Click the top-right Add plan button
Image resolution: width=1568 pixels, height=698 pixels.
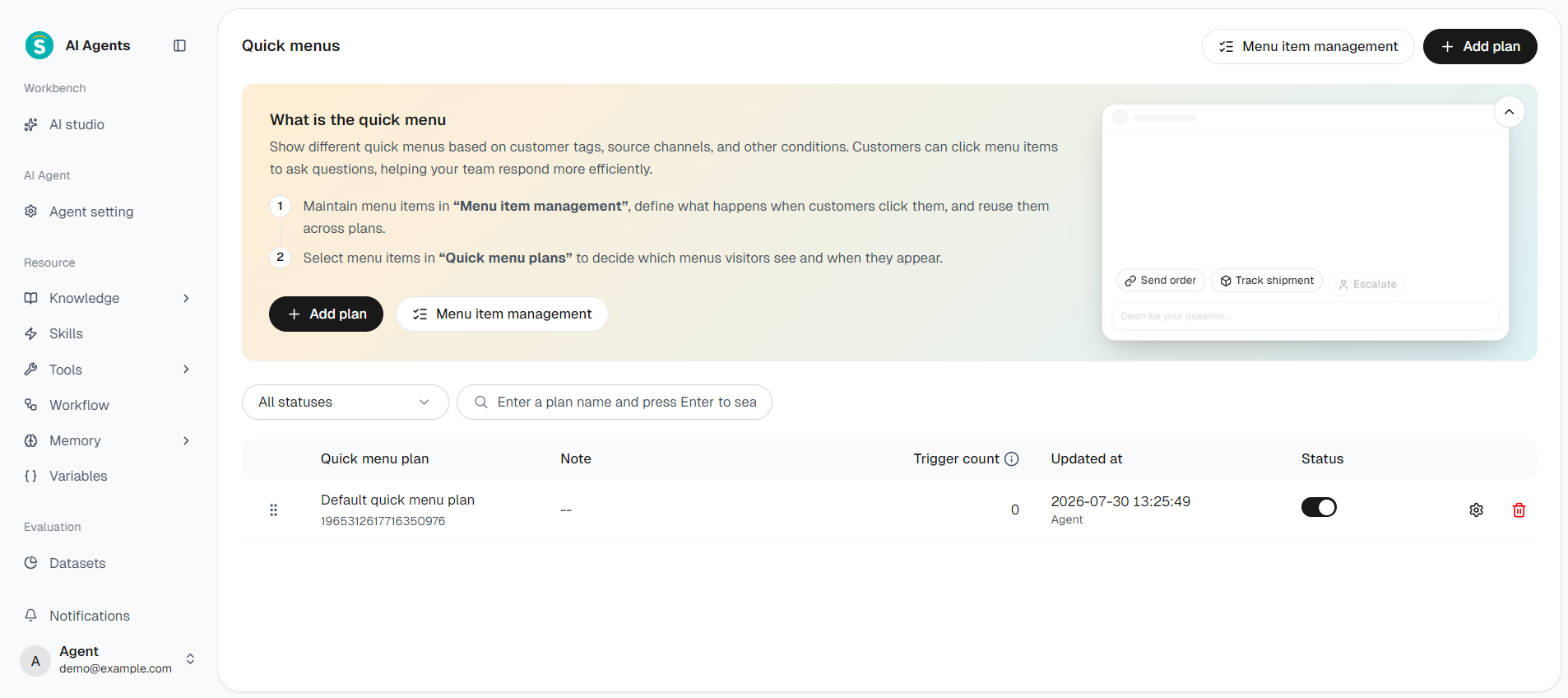(1480, 46)
